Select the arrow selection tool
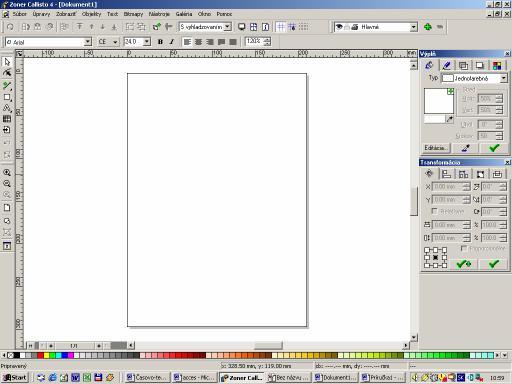The width and height of the screenshot is (512, 384). 7,62
